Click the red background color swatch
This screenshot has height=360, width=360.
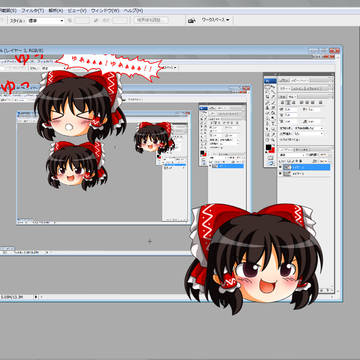coord(272,150)
